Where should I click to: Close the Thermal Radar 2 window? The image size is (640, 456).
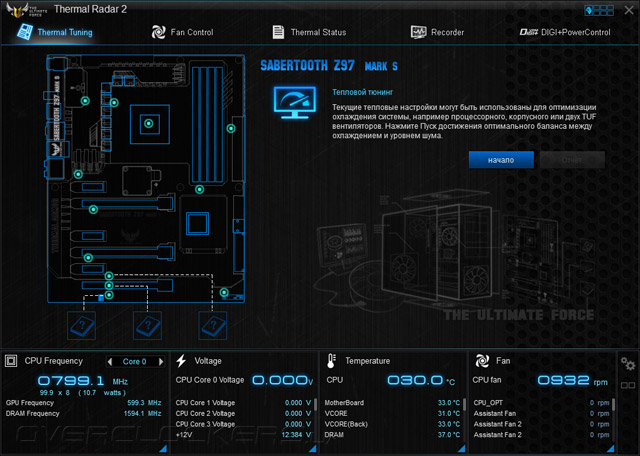(629, 10)
